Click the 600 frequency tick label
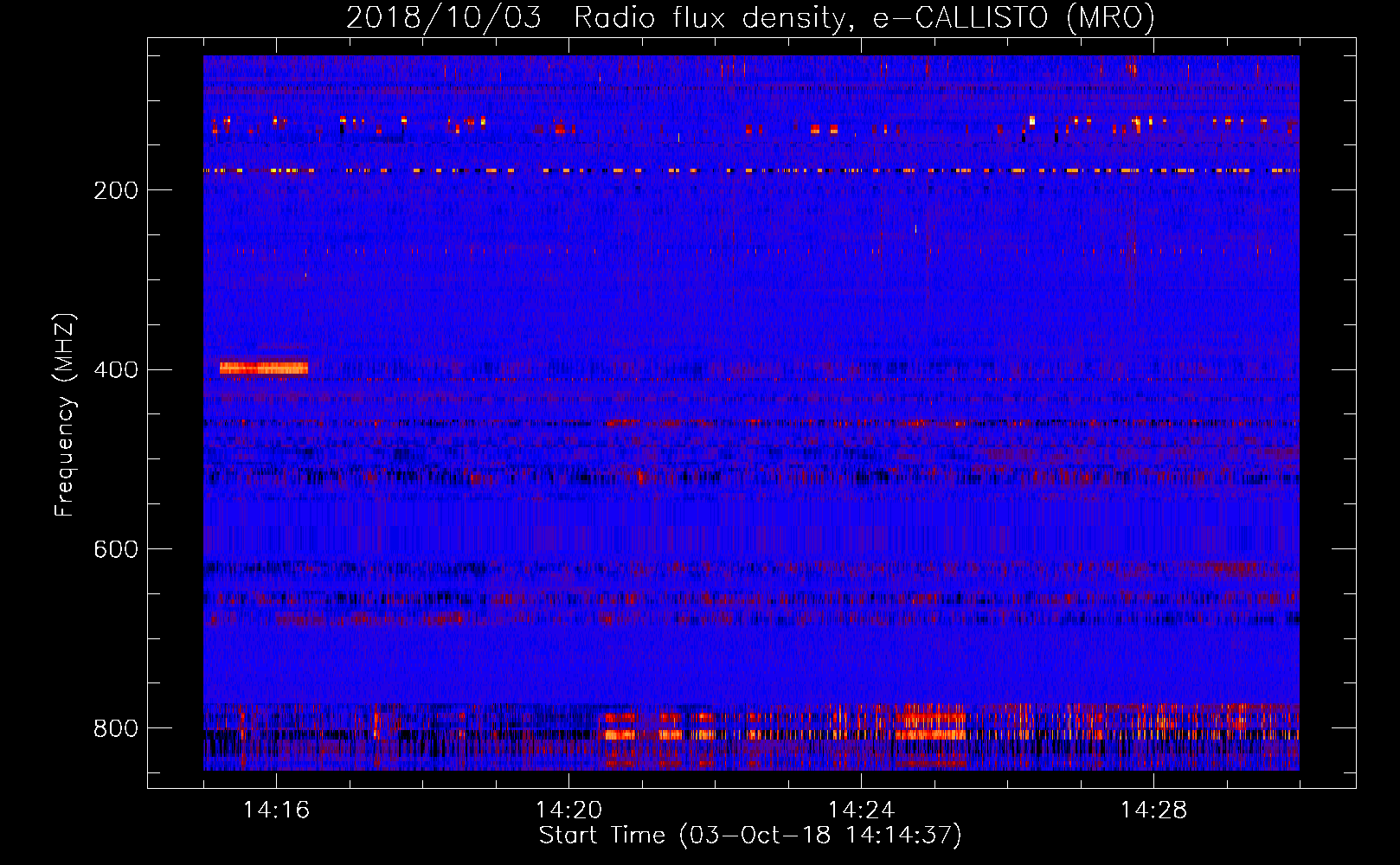Image resolution: width=1400 pixels, height=865 pixels. point(116,550)
